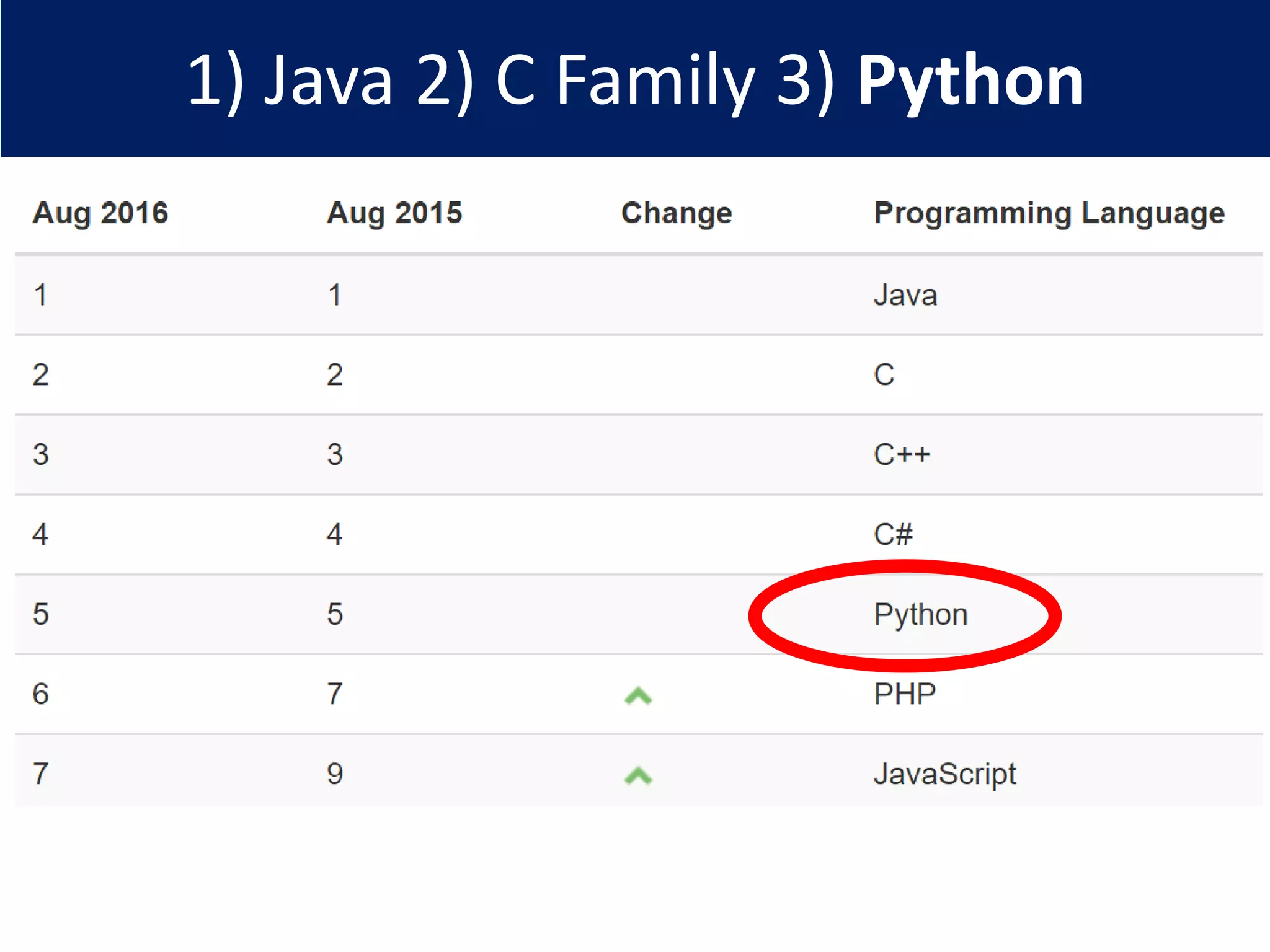Select the Aug 2016 column header
Image resolution: width=1270 pixels, height=952 pixels.
point(100,213)
